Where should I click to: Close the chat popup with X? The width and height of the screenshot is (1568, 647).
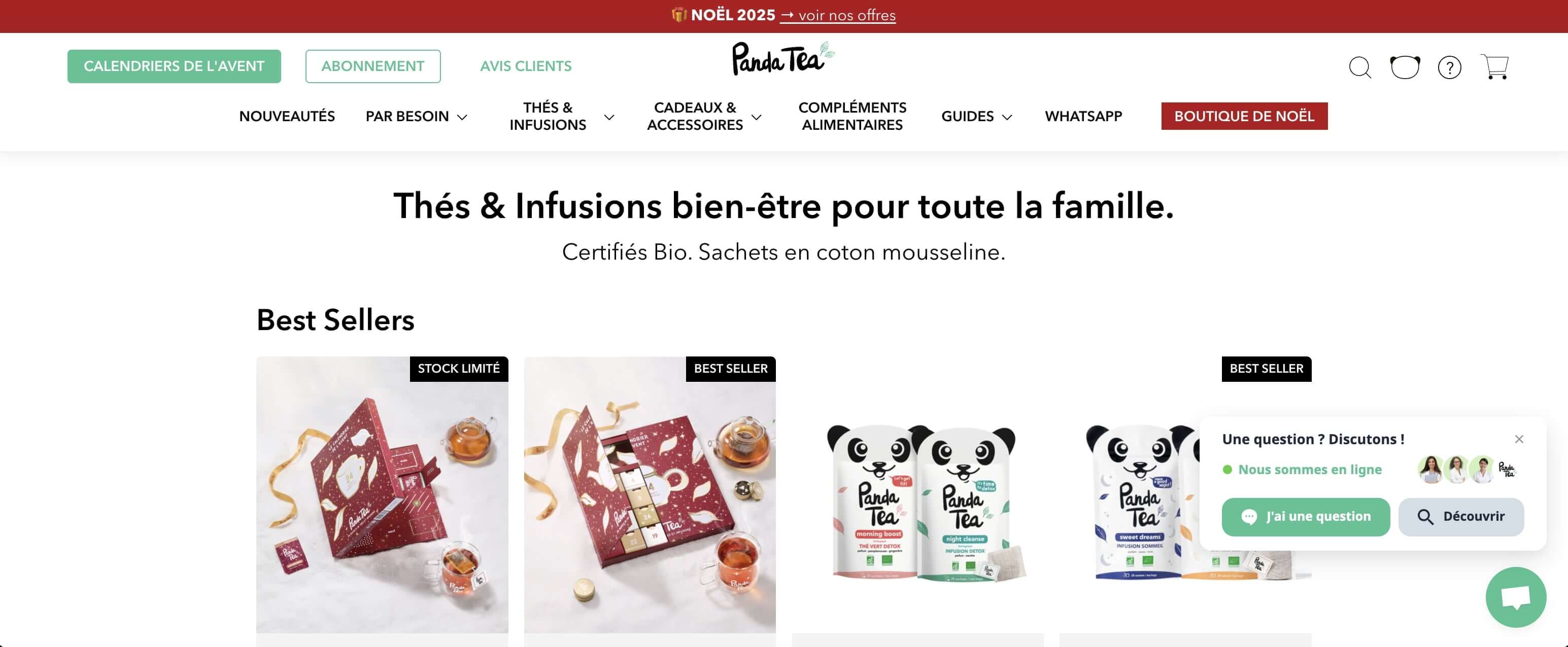[1519, 439]
